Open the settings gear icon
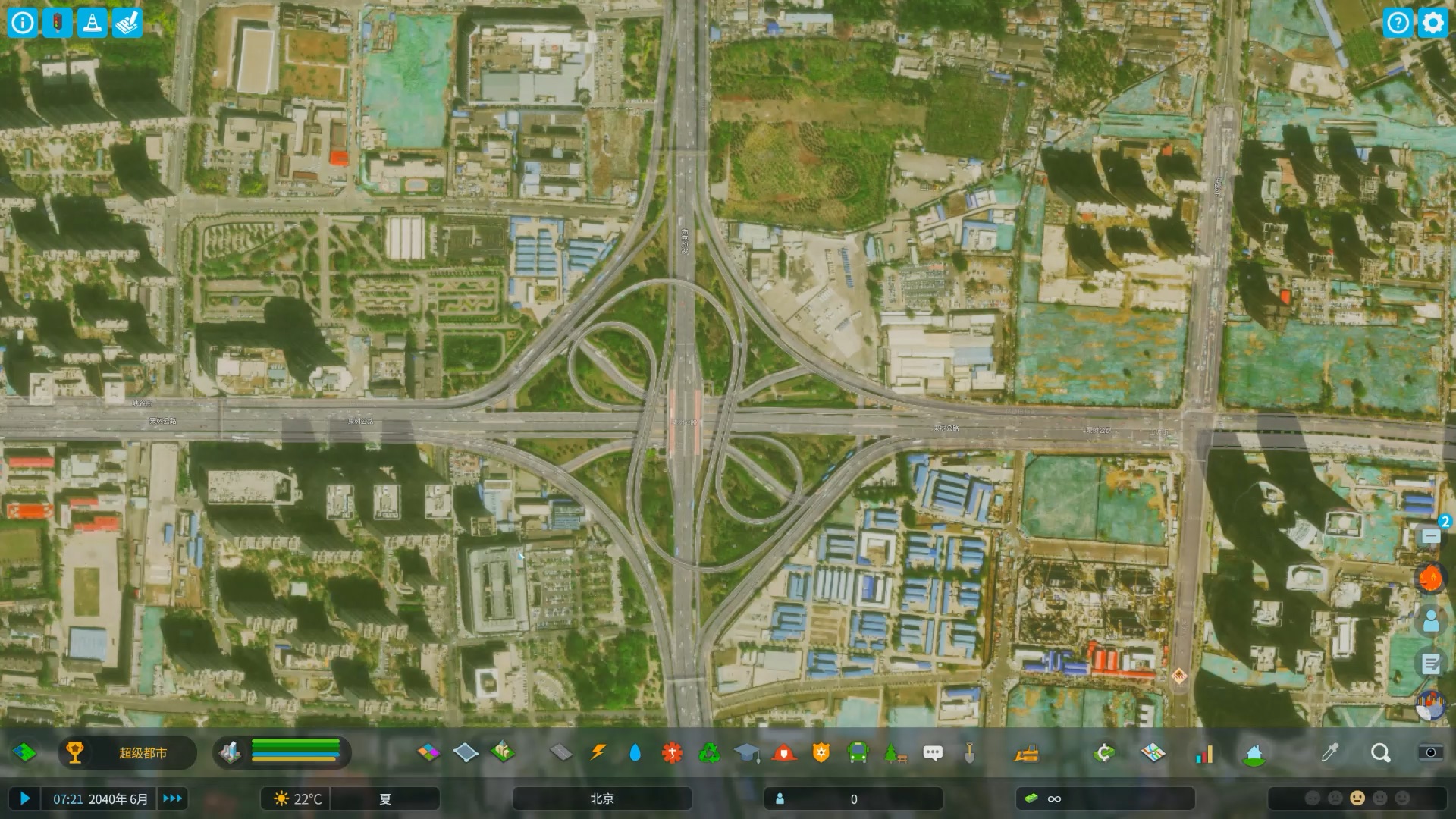 click(x=1432, y=23)
